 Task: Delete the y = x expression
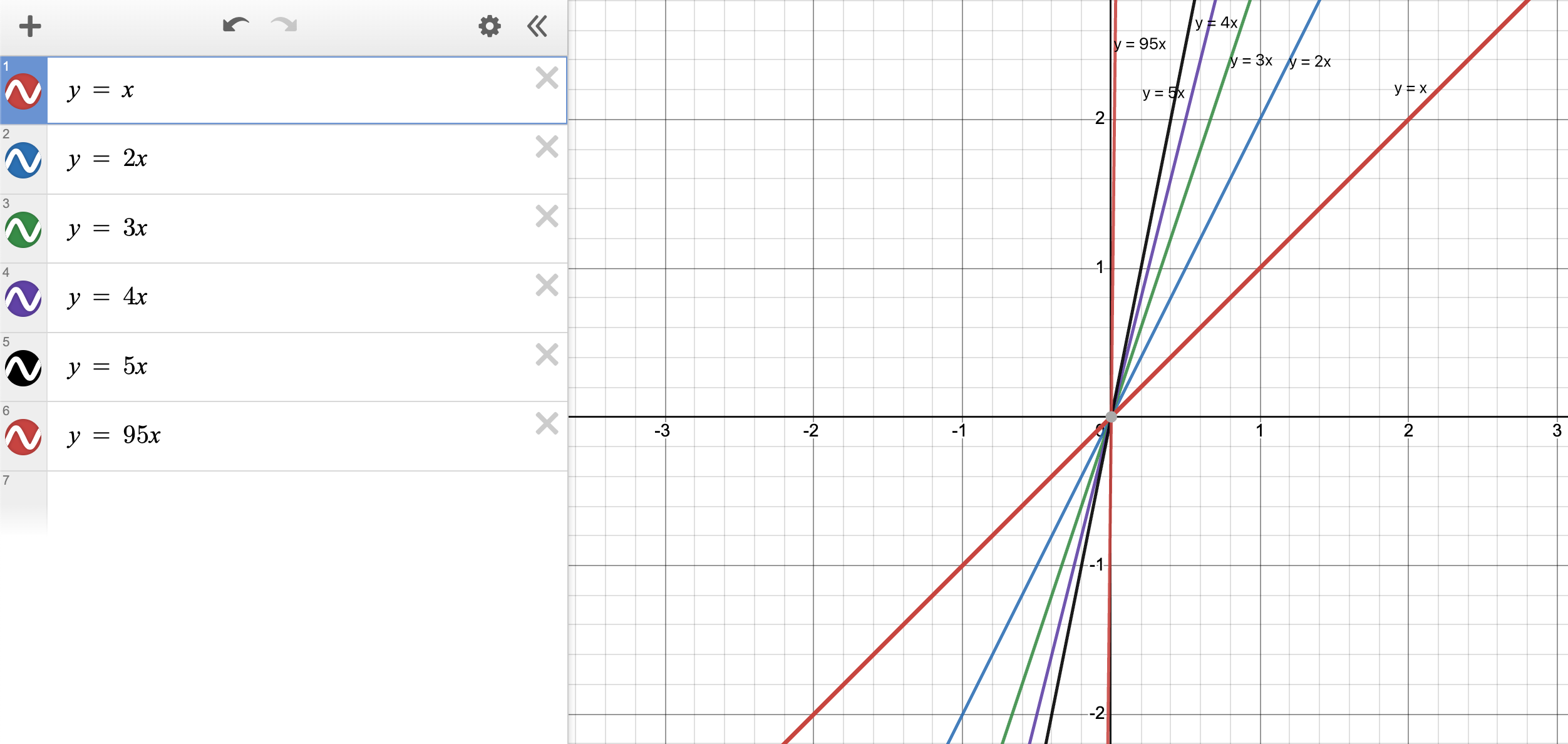tap(547, 78)
